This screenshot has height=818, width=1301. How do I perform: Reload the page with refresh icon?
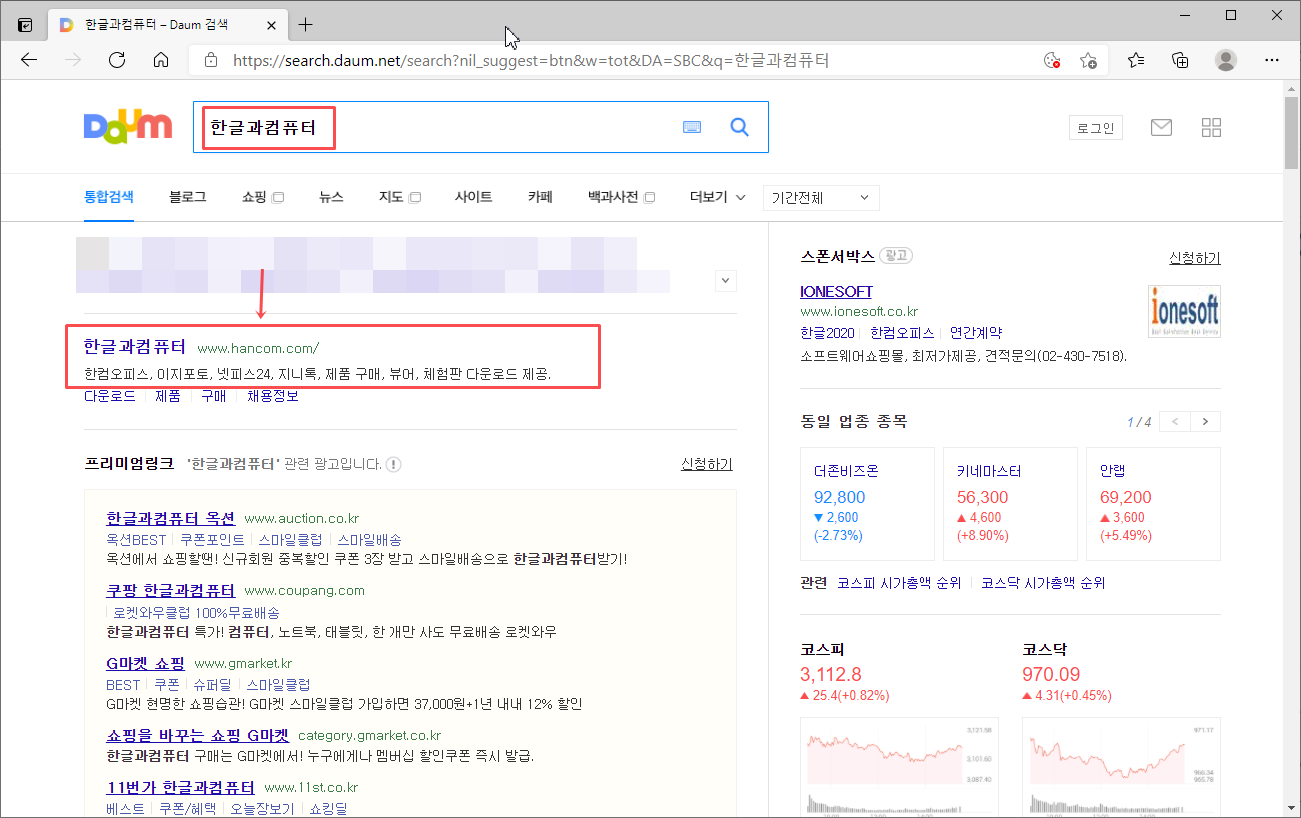(x=117, y=60)
